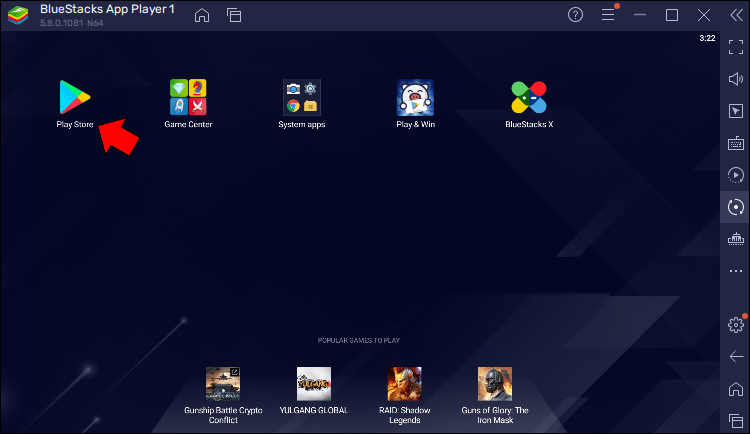Open keyboard controls icon in sidebar

[736, 143]
